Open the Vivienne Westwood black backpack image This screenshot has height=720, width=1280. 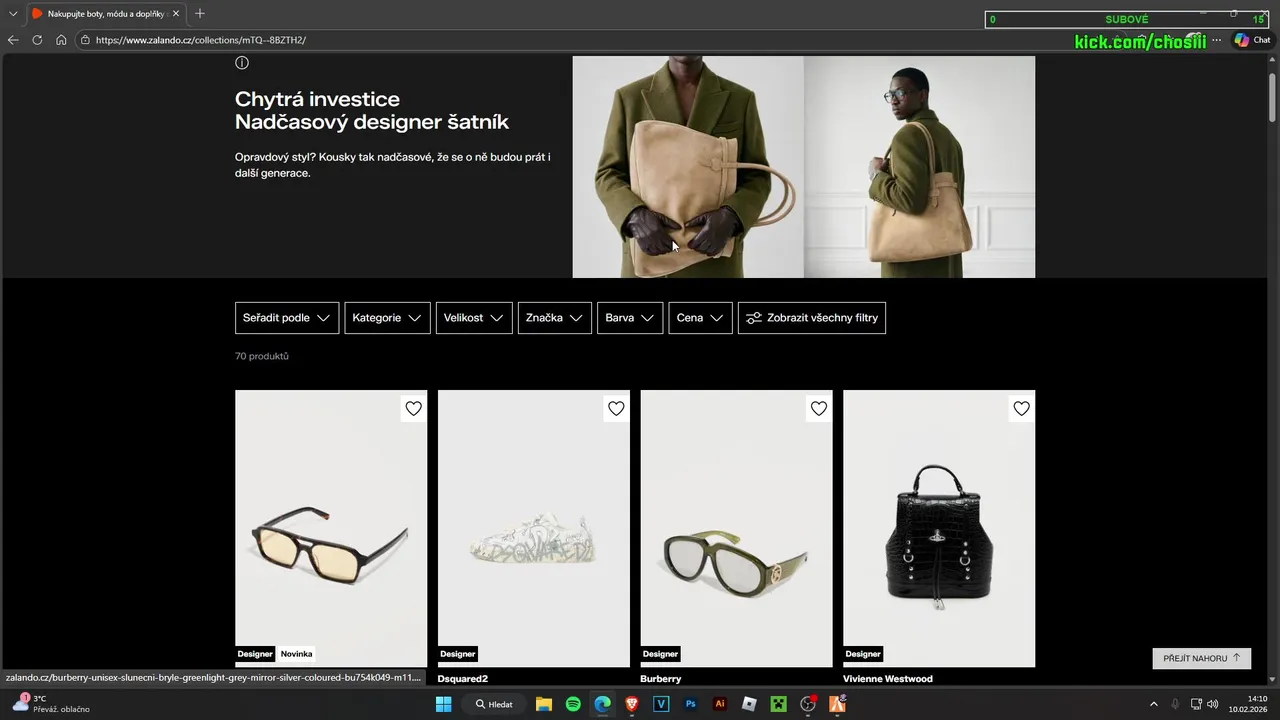click(939, 528)
